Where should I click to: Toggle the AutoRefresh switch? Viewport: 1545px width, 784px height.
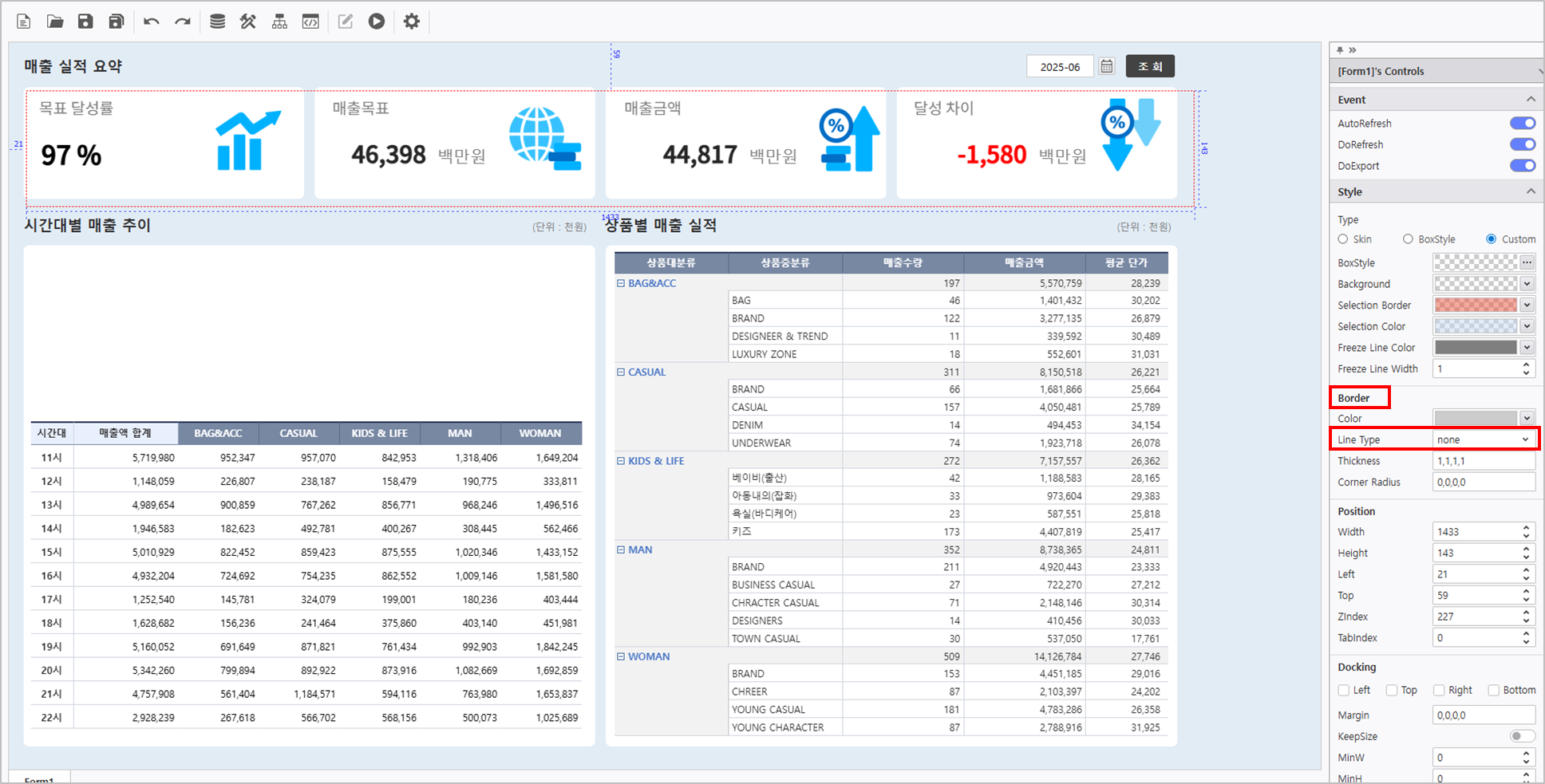(x=1522, y=123)
